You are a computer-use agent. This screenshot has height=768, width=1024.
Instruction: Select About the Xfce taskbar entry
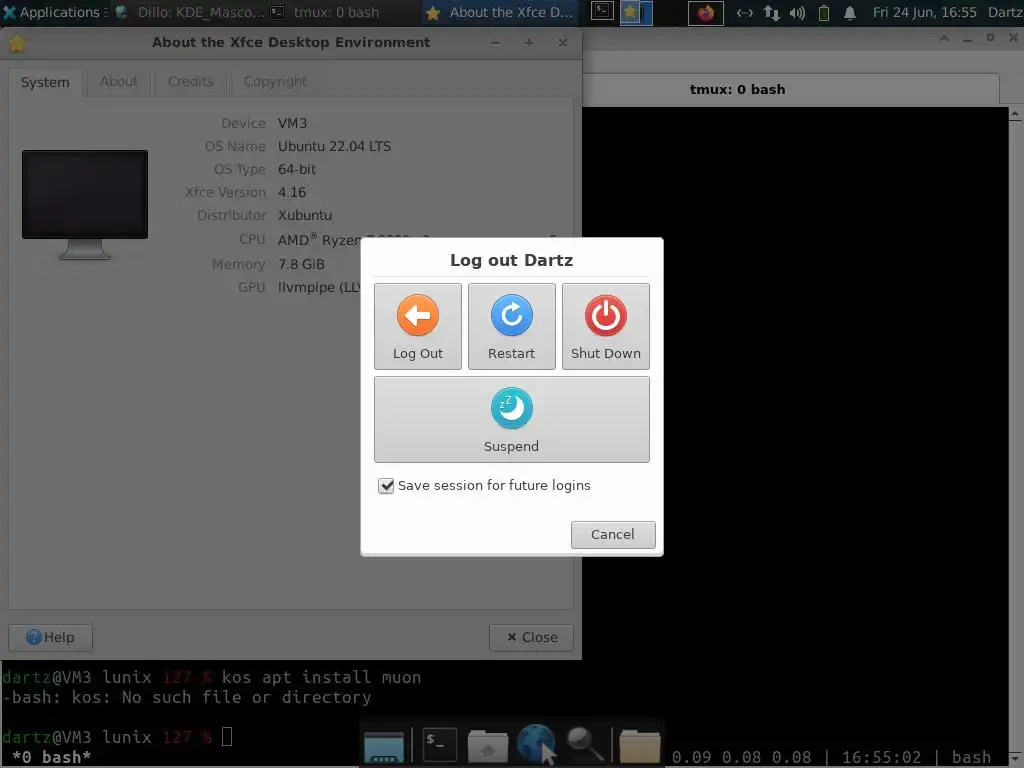coord(499,12)
